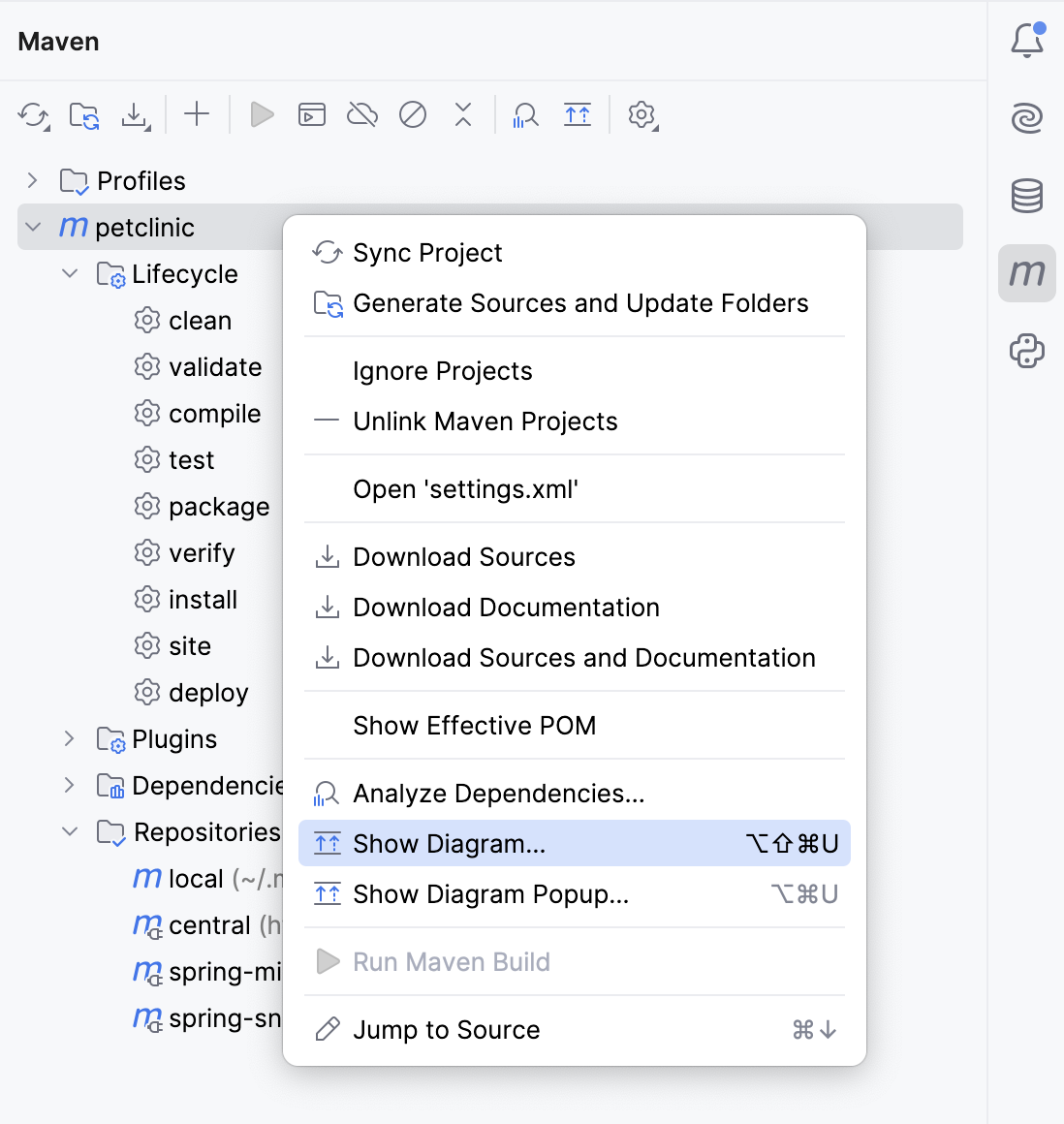Select Show Effective POM

click(474, 725)
